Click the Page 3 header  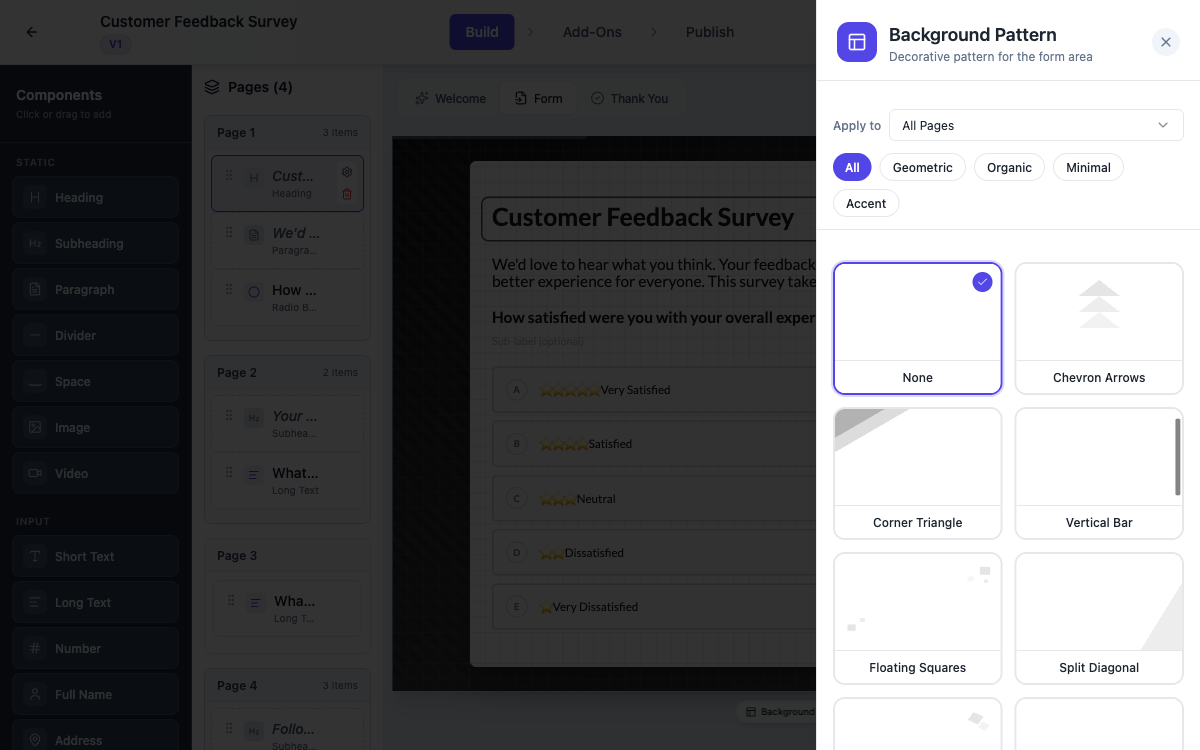click(287, 555)
